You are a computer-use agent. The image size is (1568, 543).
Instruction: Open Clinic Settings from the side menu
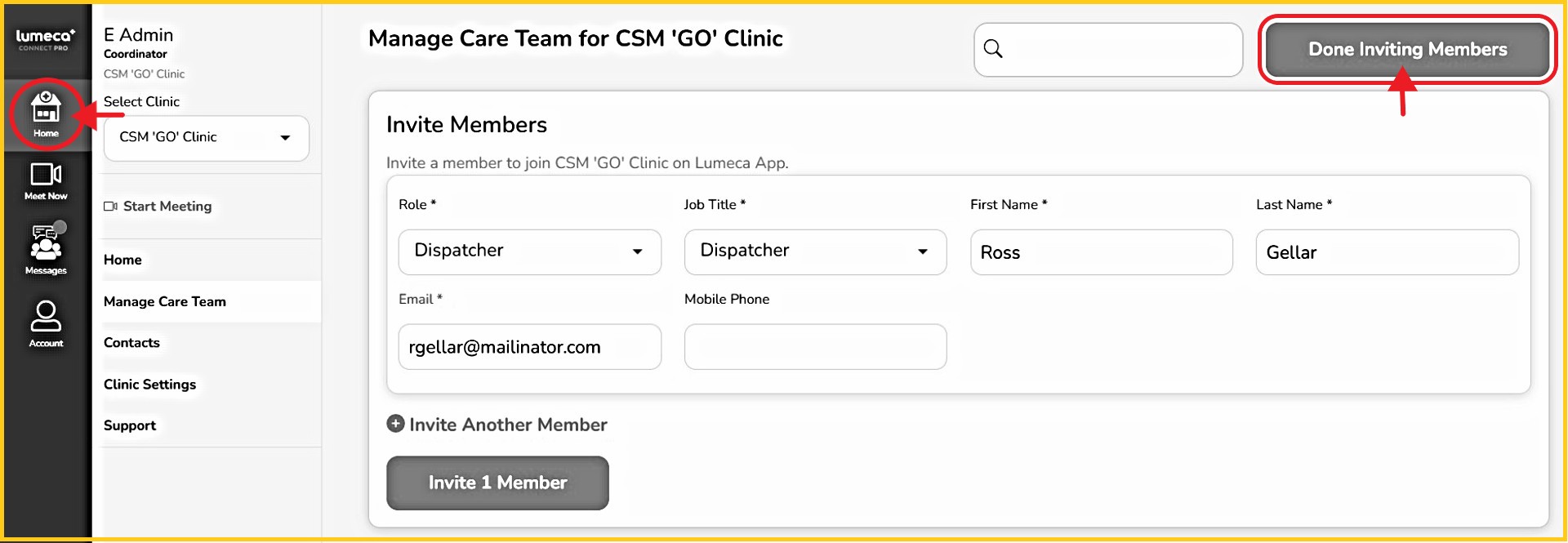coord(149,385)
